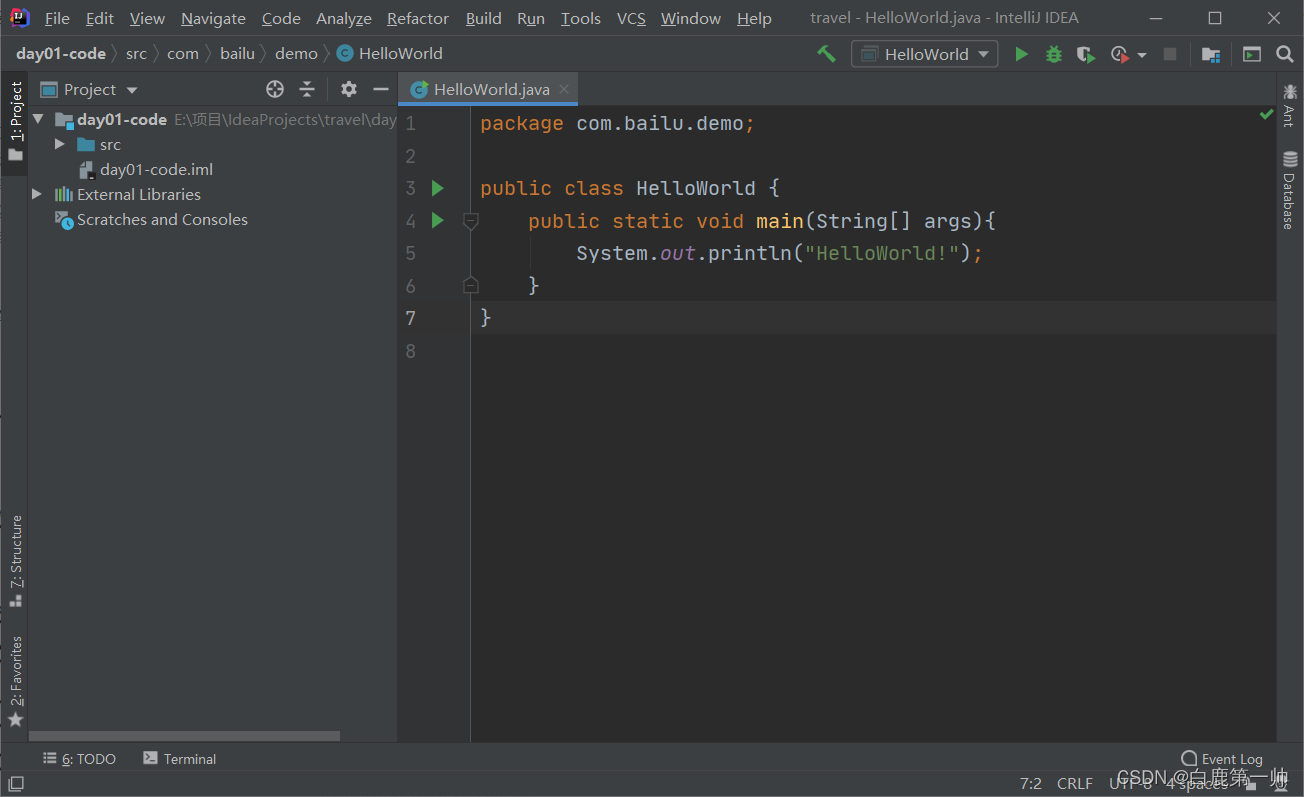
Task: Run with Coverage shield icon
Action: pyautogui.click(x=1086, y=54)
